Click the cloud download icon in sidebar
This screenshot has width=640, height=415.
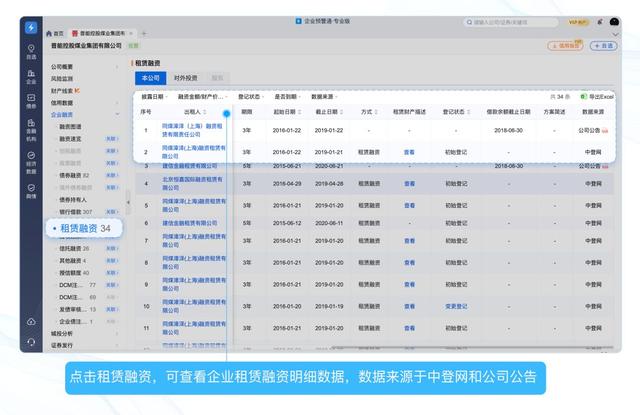pyautogui.click(x=32, y=320)
